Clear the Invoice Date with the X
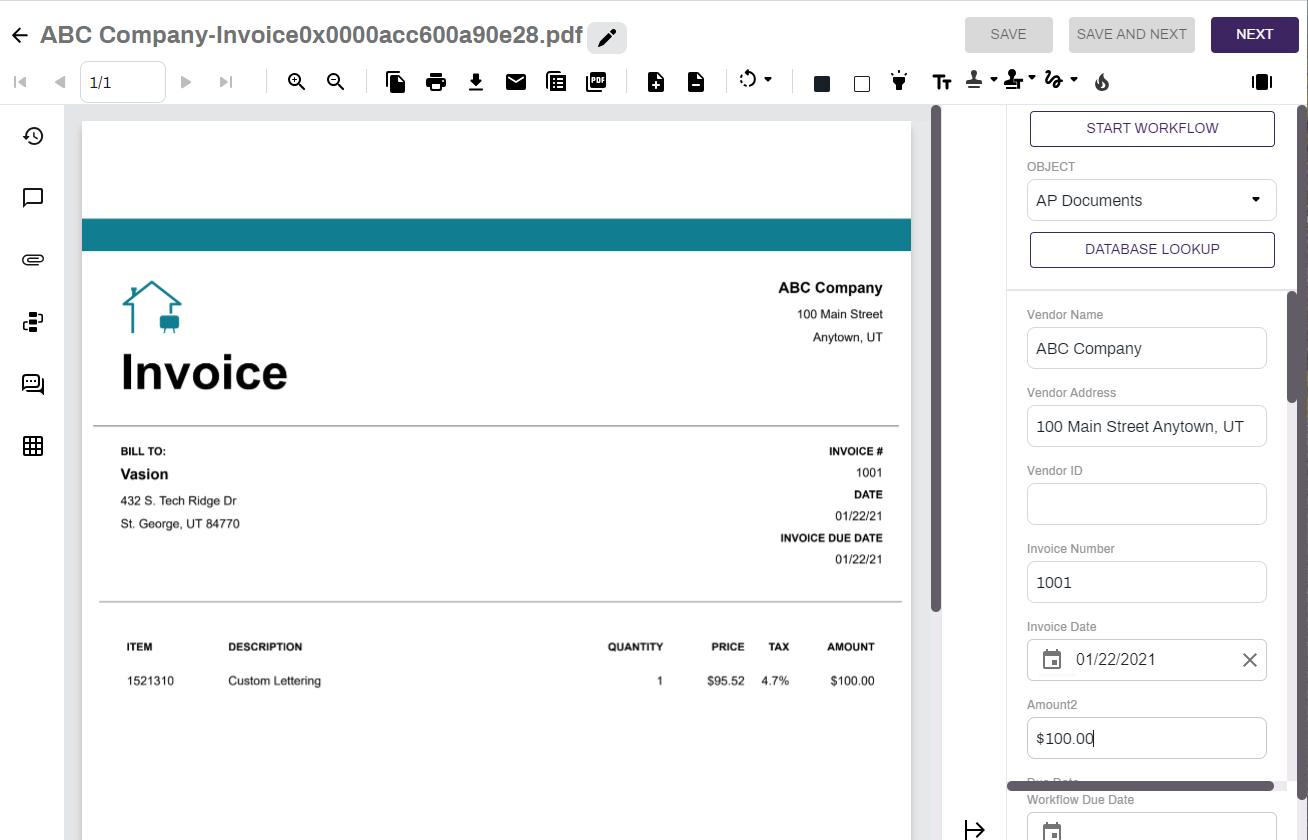This screenshot has width=1308, height=840. coord(1250,660)
